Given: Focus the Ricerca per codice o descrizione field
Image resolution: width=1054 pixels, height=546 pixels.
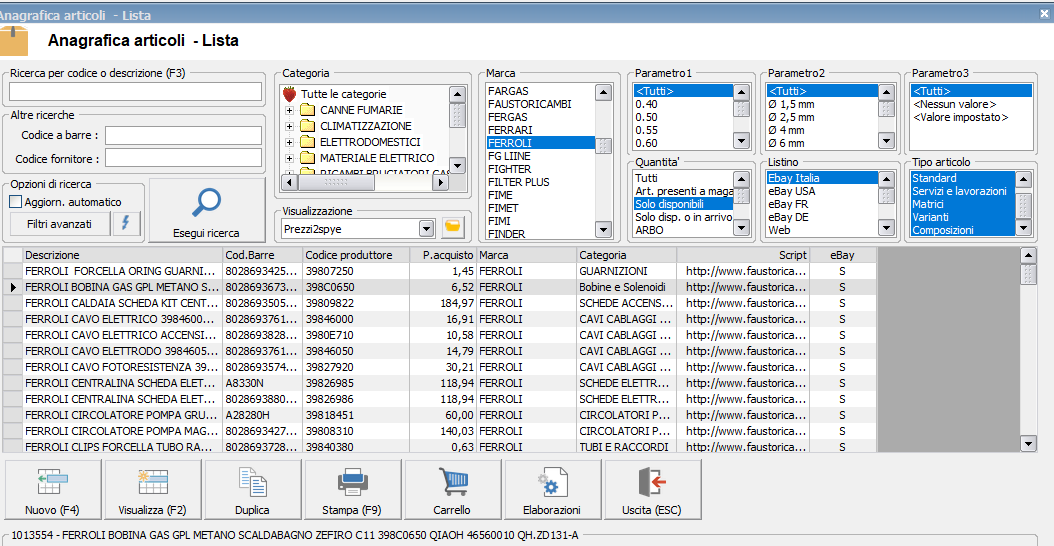Looking at the screenshot, I should (x=135, y=91).
